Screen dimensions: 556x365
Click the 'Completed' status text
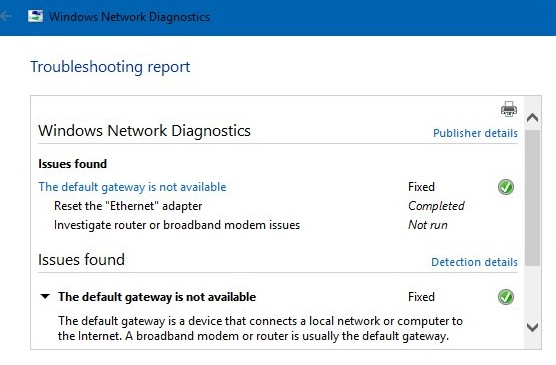coord(436,206)
